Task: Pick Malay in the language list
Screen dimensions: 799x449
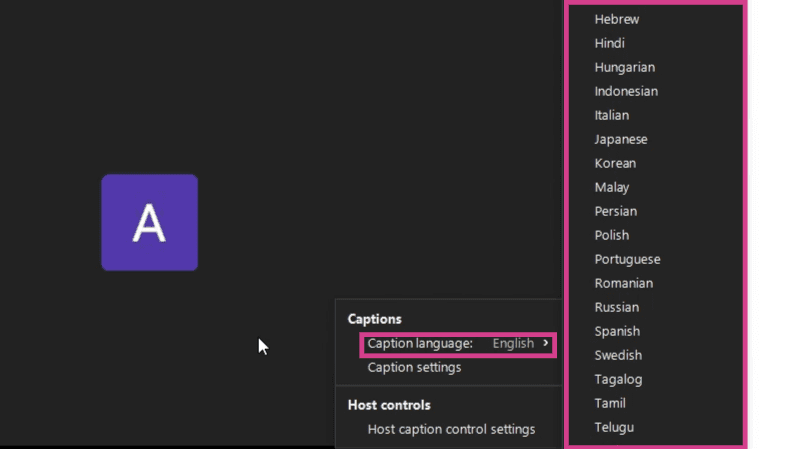Action: click(x=611, y=187)
